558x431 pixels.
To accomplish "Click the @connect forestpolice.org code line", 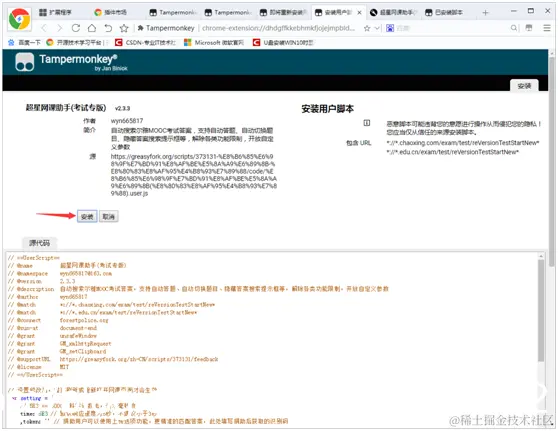I will click(x=58, y=320).
